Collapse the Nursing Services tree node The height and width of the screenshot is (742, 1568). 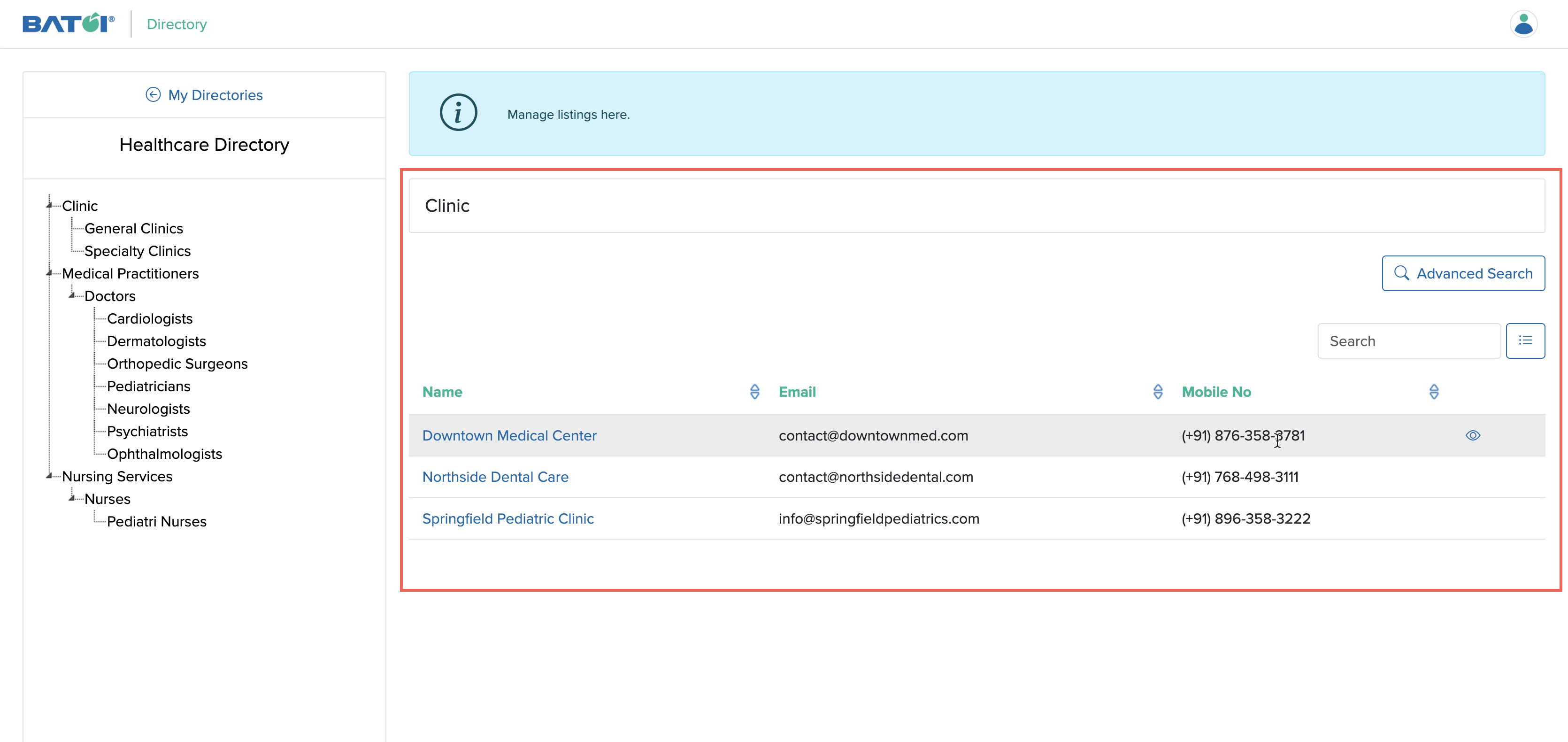click(50, 475)
